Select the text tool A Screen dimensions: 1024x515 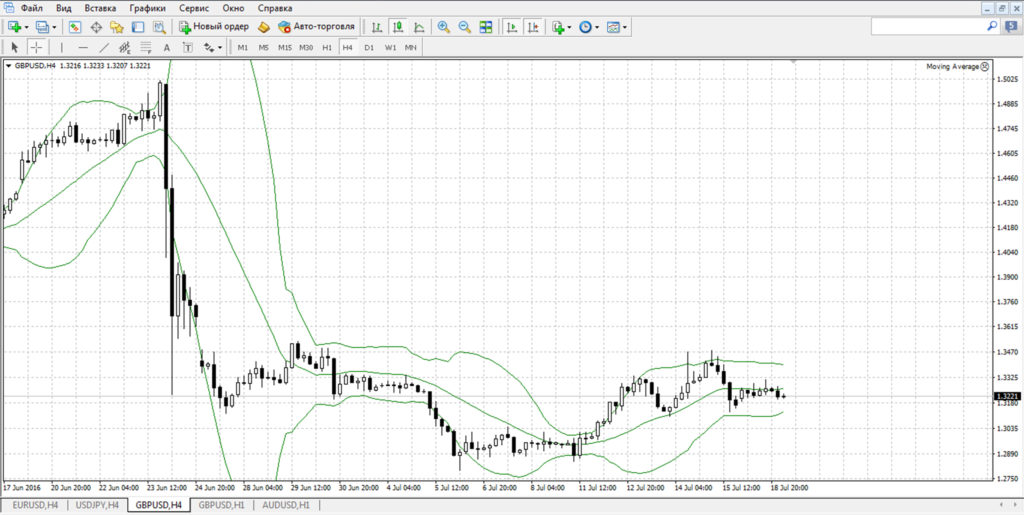point(167,47)
